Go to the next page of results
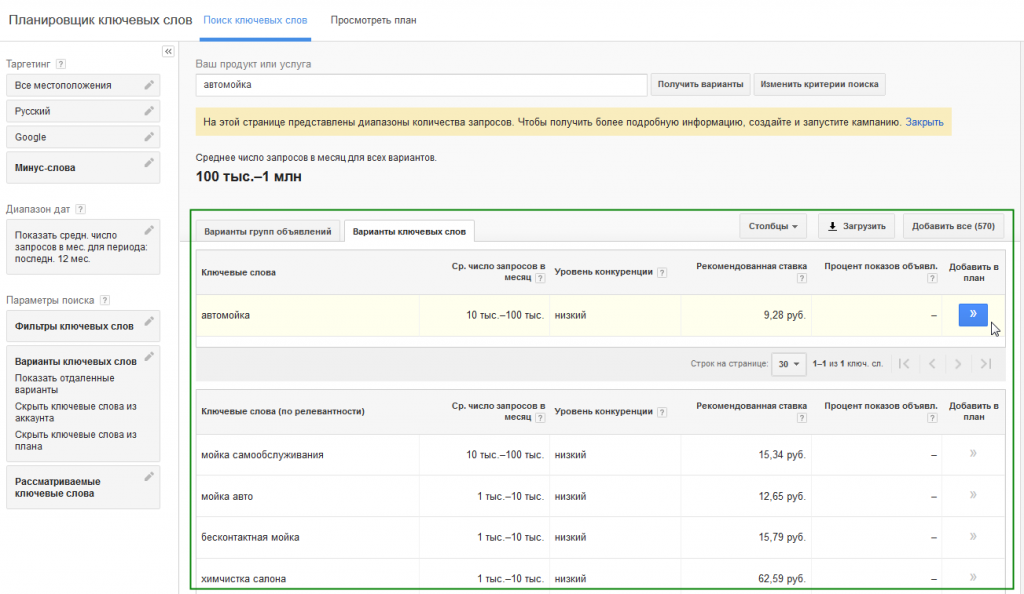Screen dimensions: 1024x594 pyautogui.click(x=958, y=364)
